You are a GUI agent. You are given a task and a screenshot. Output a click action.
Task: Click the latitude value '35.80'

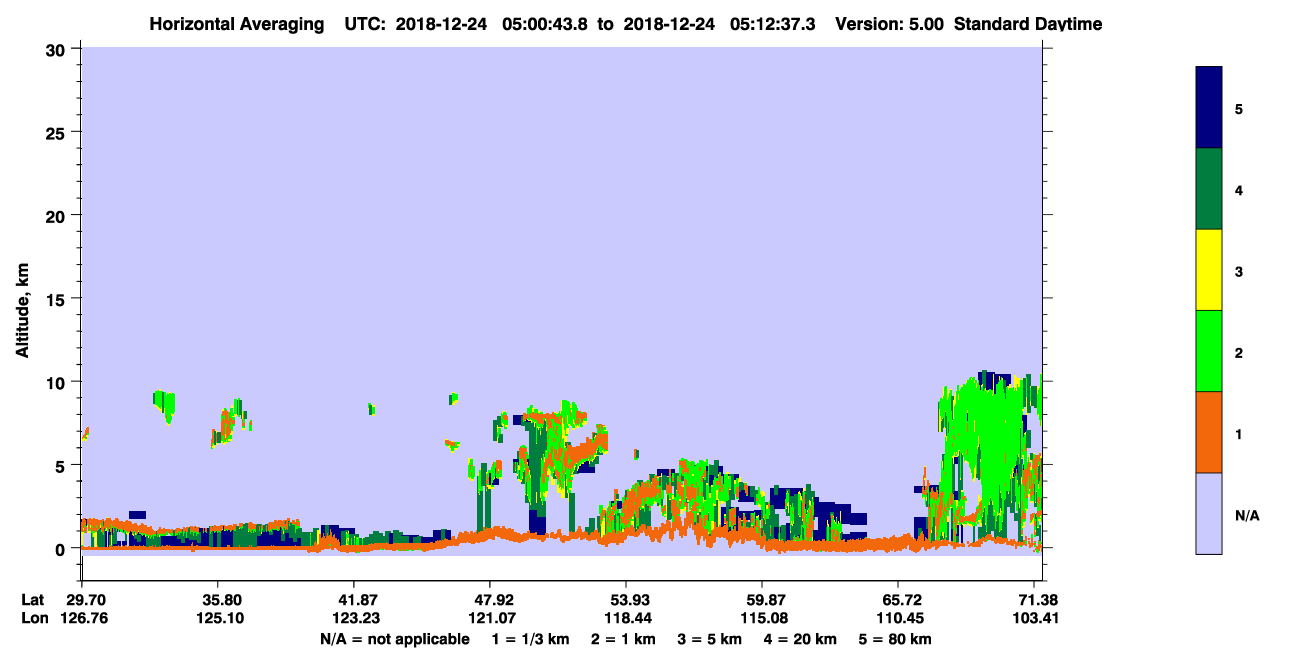click(x=217, y=600)
